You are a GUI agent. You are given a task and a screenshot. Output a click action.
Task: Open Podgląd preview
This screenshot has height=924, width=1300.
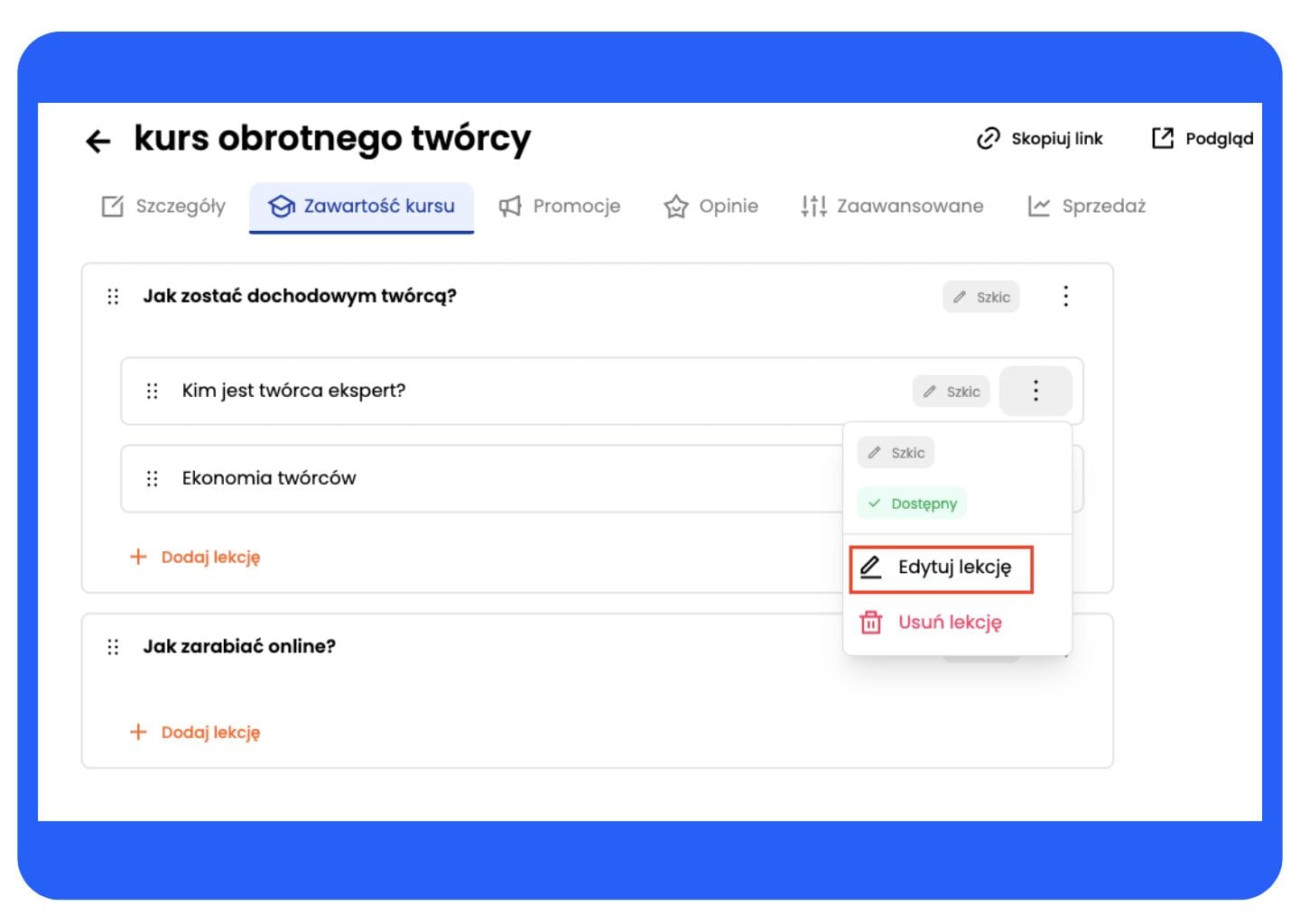tap(1202, 138)
